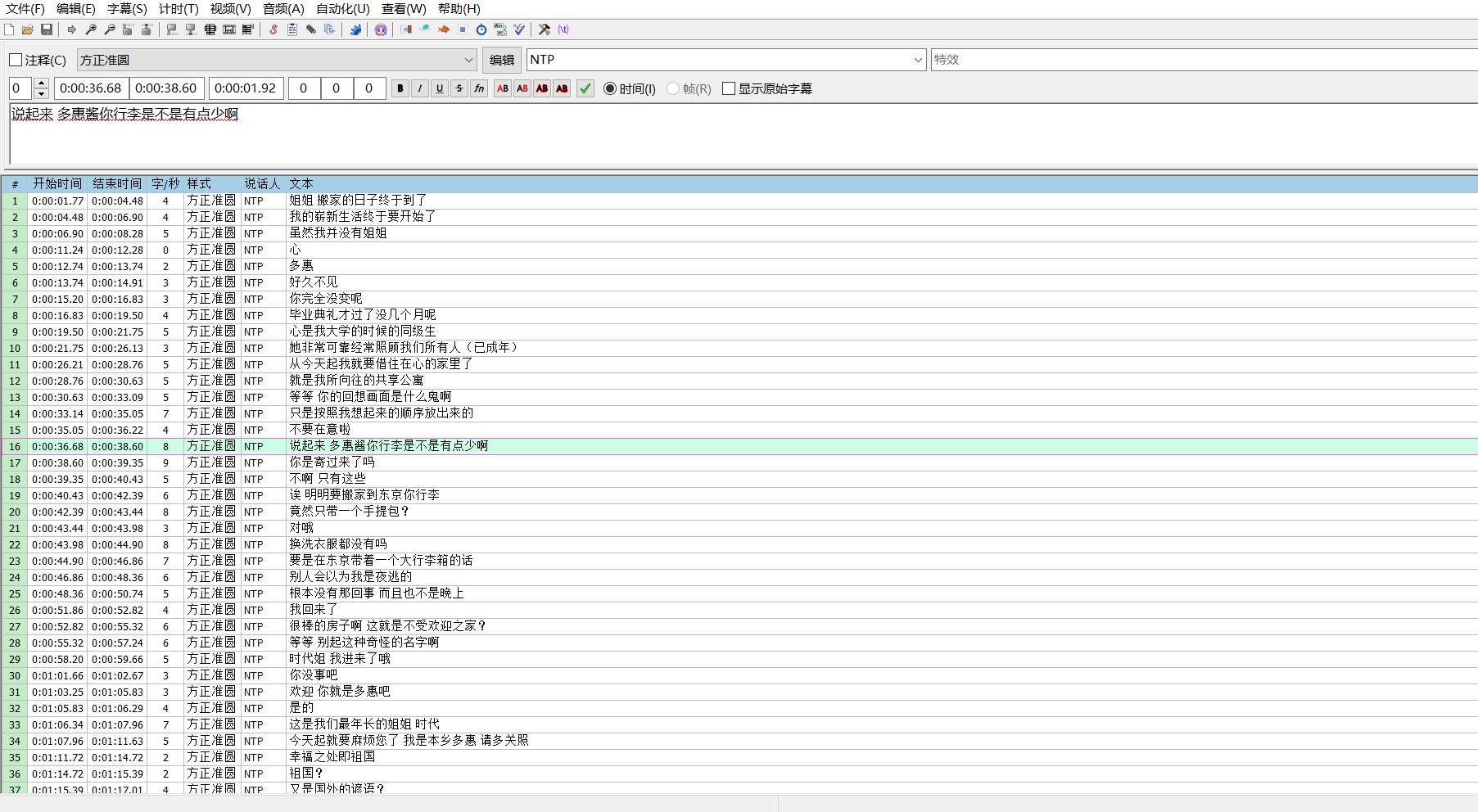1478x812 pixels.
Task: Click the Open subtitles folder icon
Action: [28, 29]
